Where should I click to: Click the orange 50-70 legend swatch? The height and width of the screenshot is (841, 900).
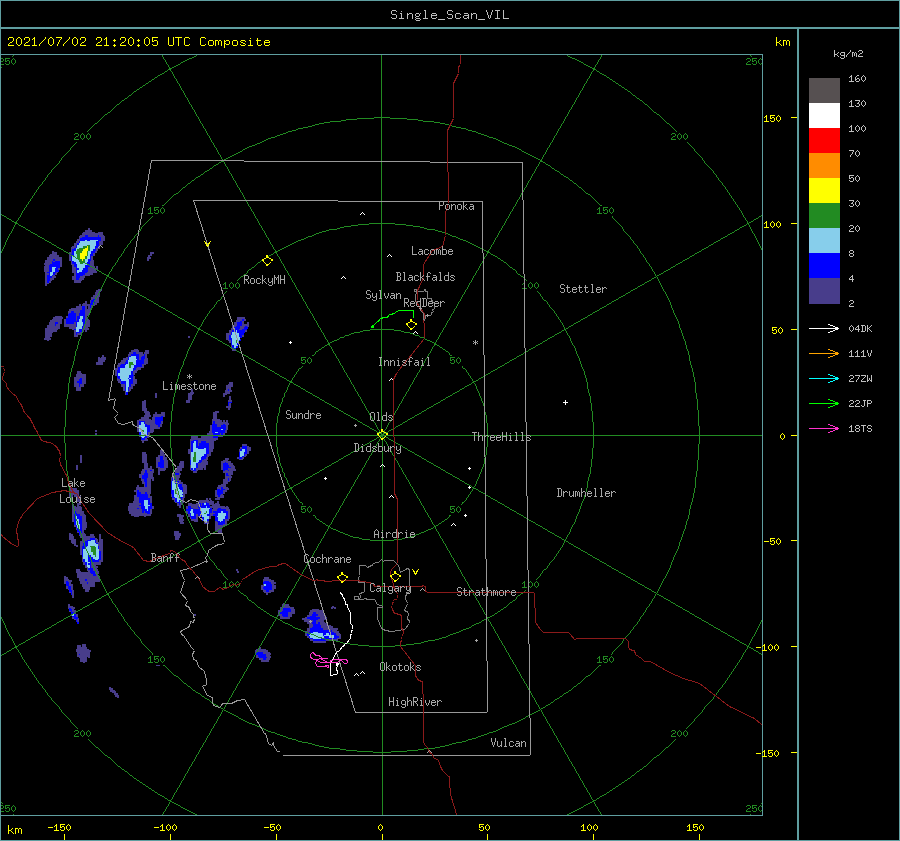pos(824,165)
